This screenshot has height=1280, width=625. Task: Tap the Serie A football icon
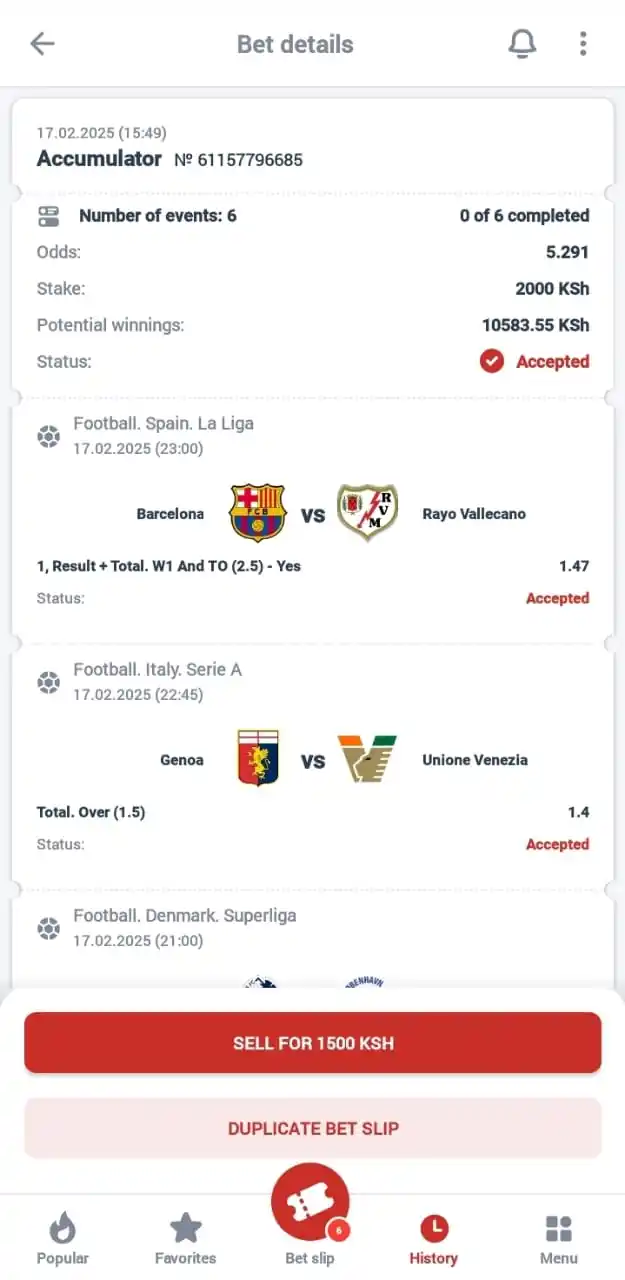(48, 682)
